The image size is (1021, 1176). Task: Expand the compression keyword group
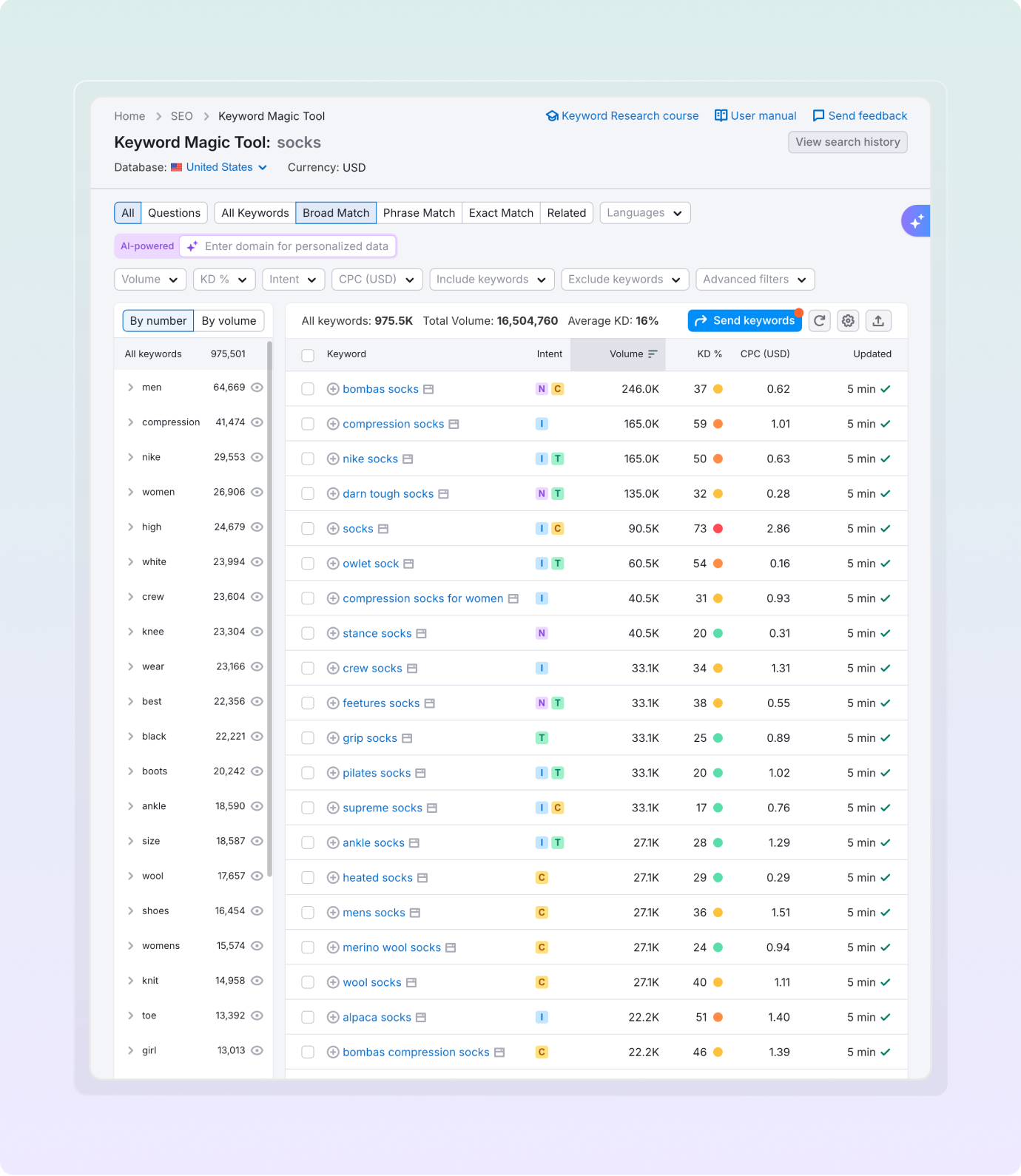point(130,422)
